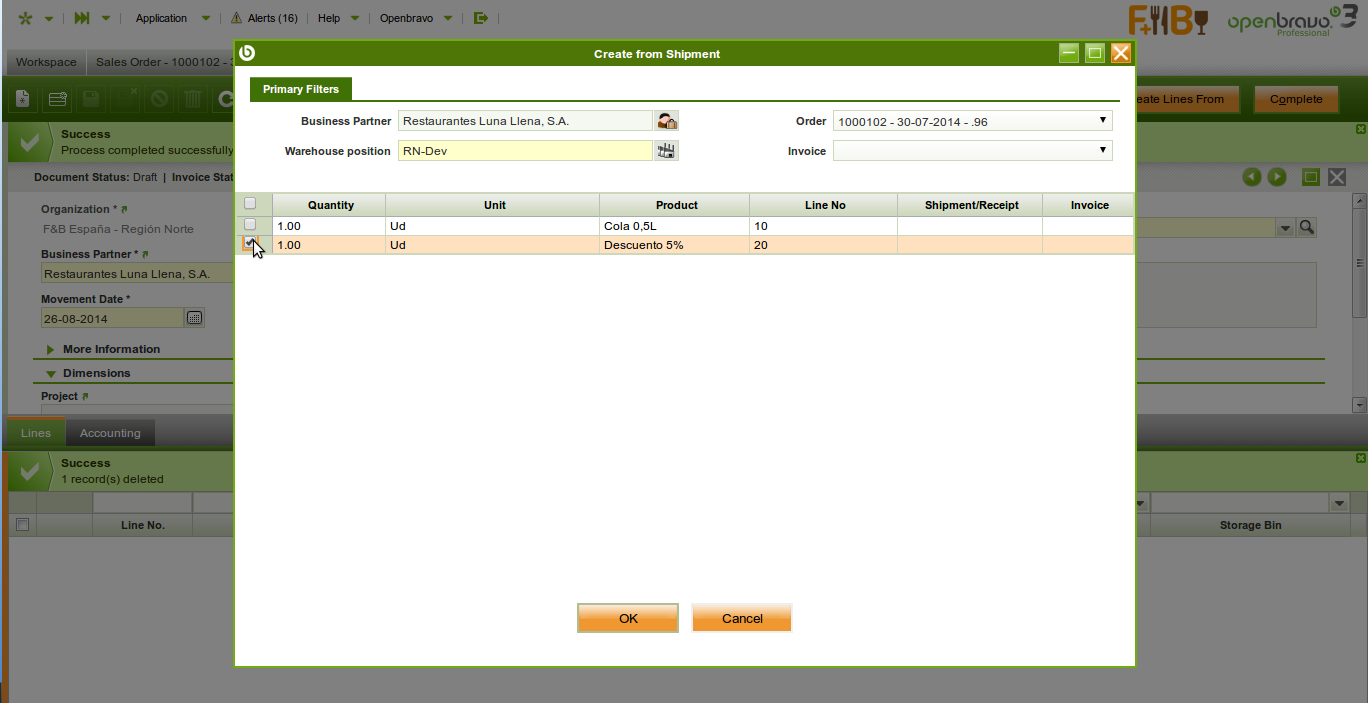Toggle the select-all checkbox in grid header
The height and width of the screenshot is (703, 1368).
[250, 204]
